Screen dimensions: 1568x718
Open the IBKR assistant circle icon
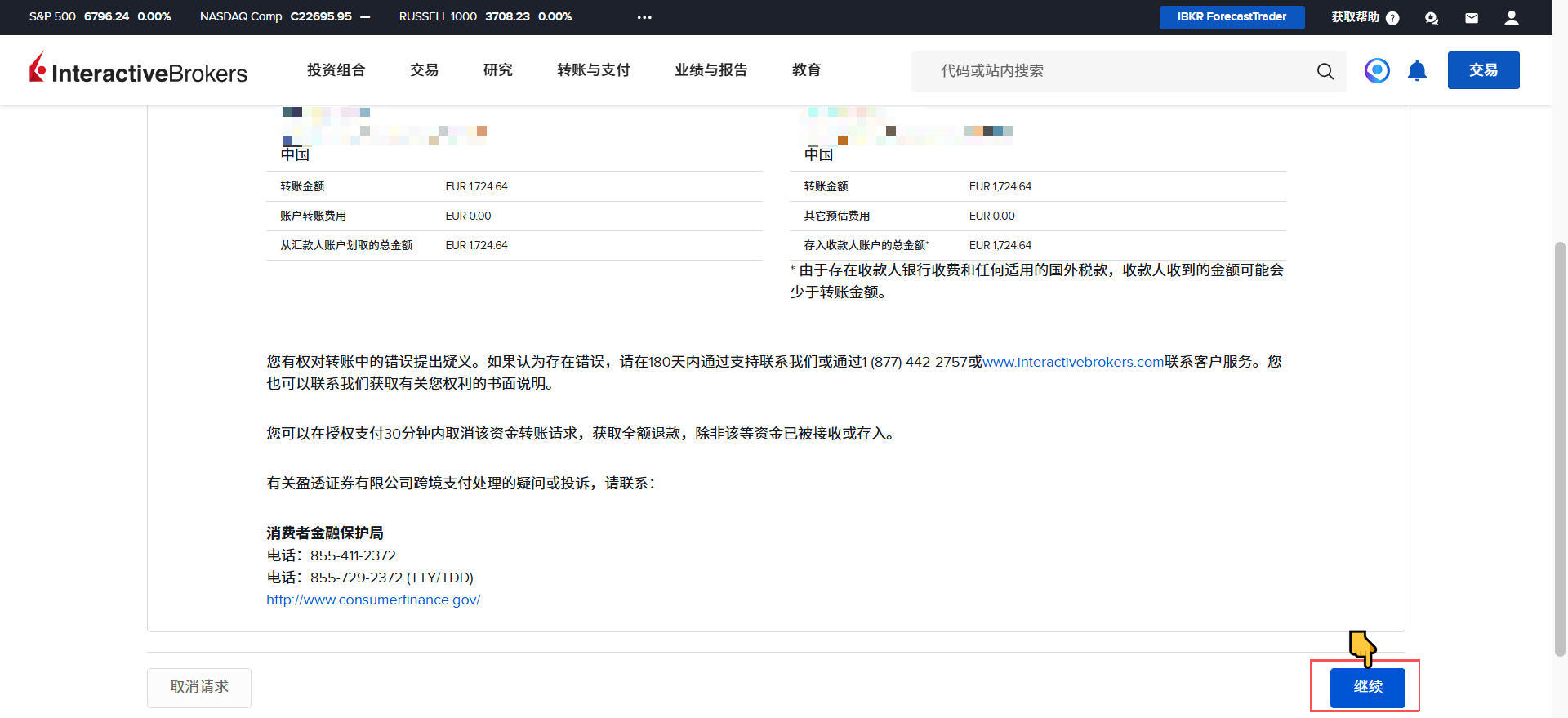1377,71
